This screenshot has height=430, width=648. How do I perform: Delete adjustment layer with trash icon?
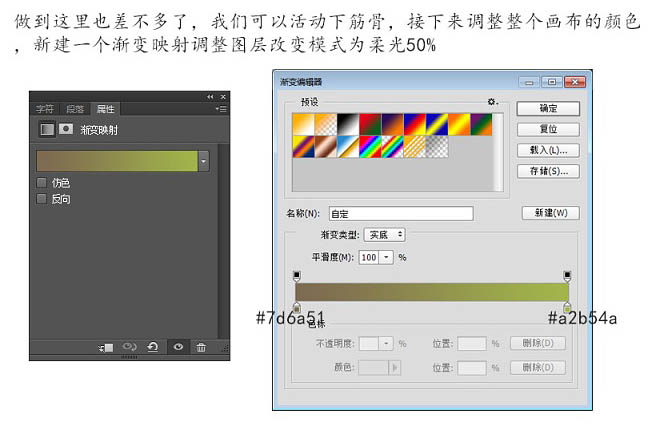(201, 347)
